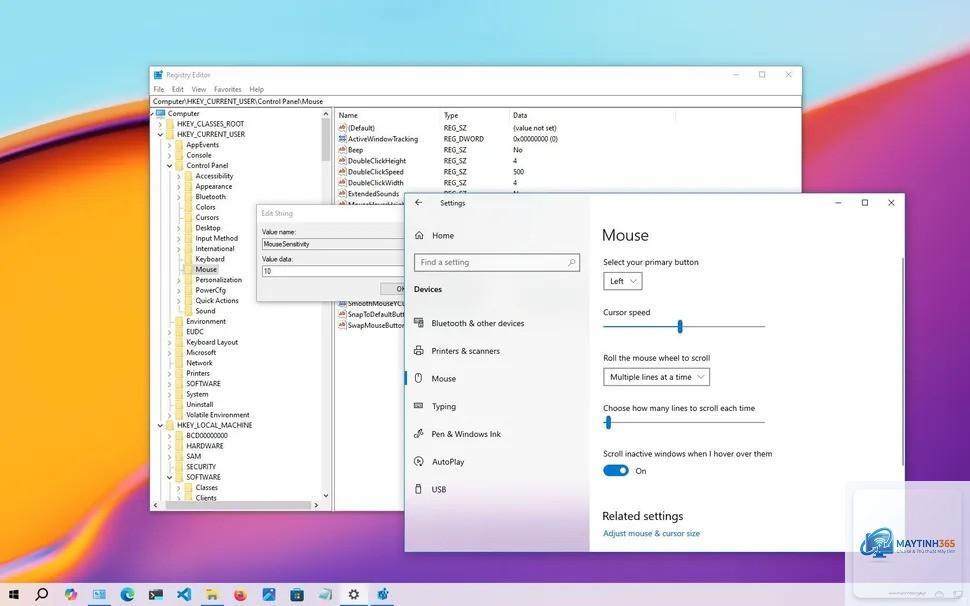Click the Find a setting search box

[497, 262]
